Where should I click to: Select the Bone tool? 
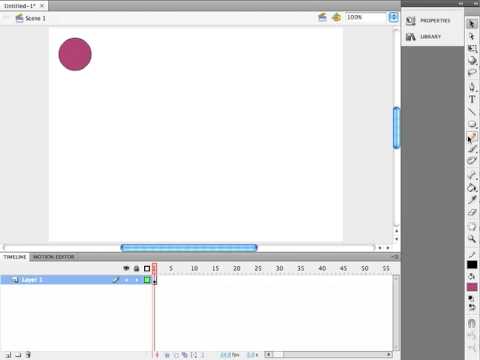click(472, 175)
